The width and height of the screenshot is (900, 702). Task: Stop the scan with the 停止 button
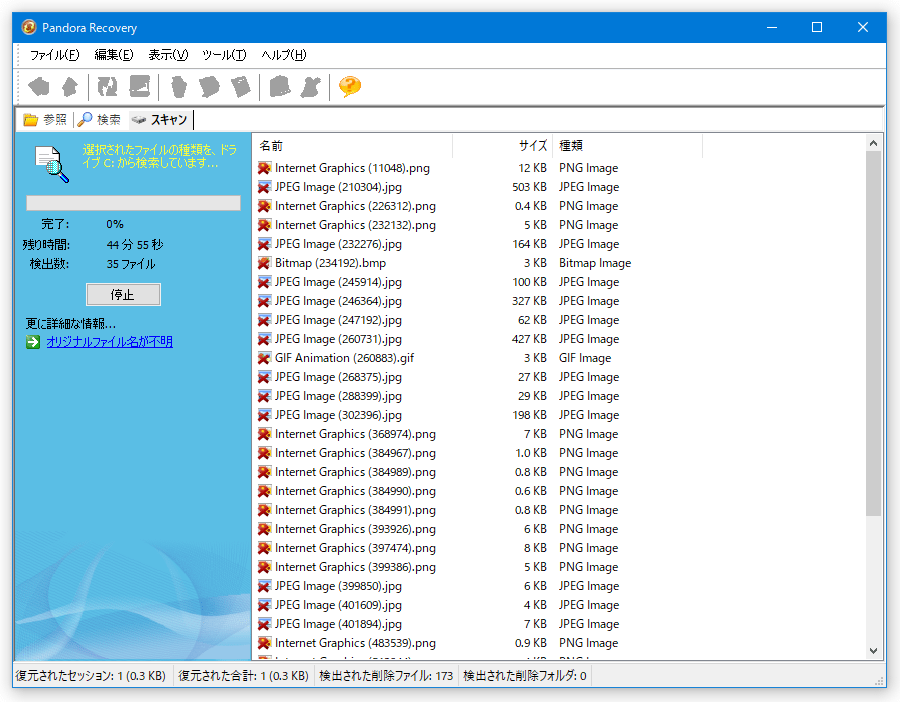123,294
